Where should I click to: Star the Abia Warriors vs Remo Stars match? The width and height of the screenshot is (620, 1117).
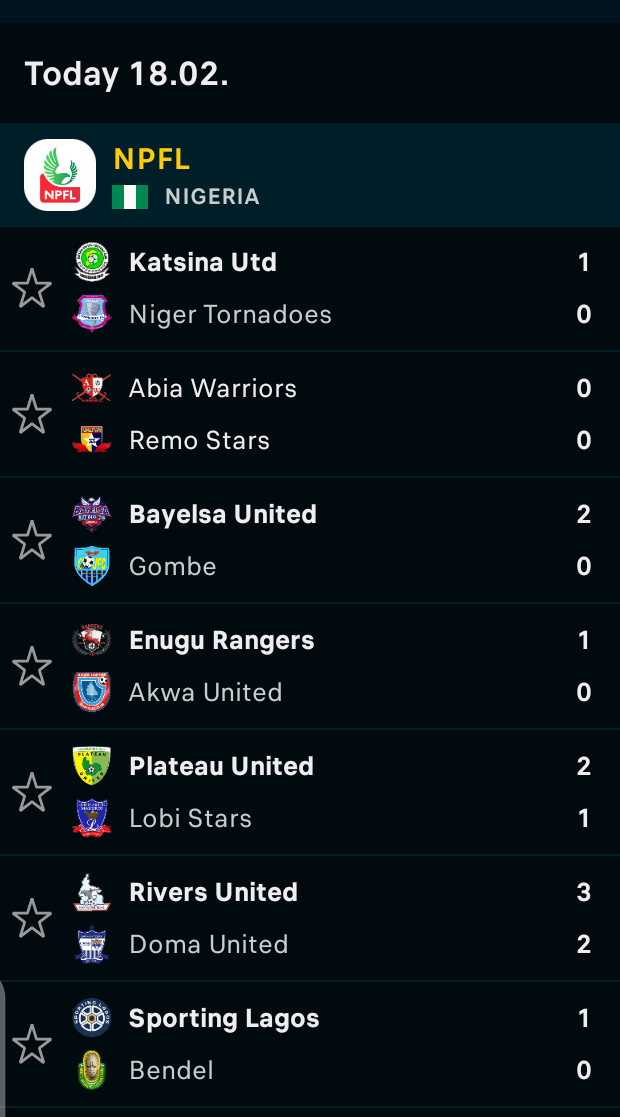[x=32, y=414]
